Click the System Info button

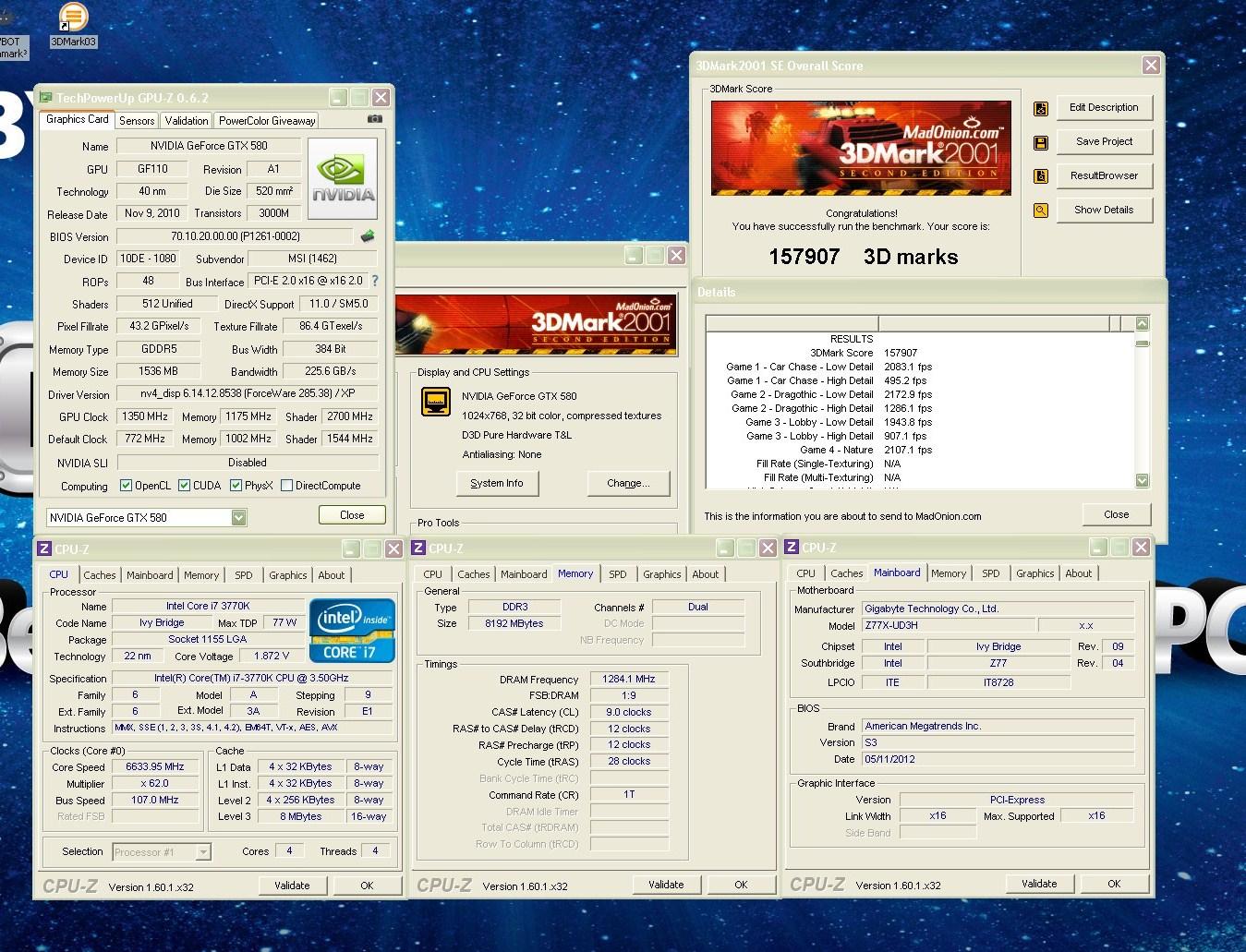pyautogui.click(x=497, y=484)
